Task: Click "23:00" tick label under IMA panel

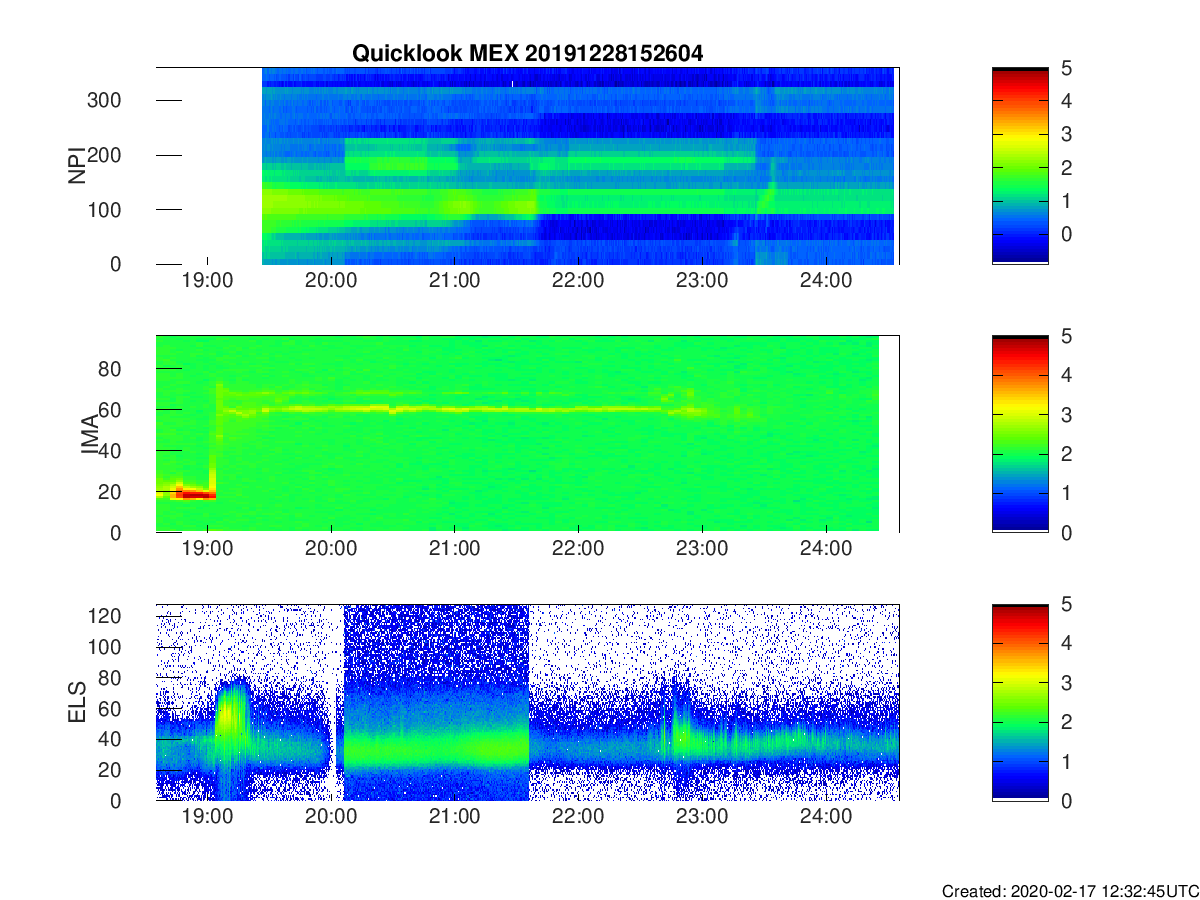Action: click(x=702, y=549)
